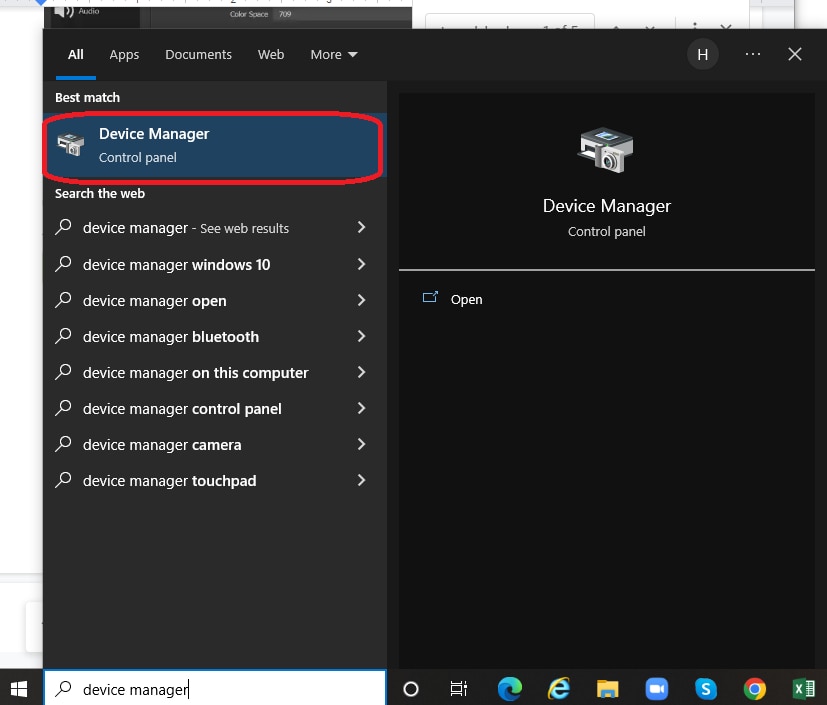Image resolution: width=827 pixels, height=705 pixels.
Task: Click search icon beside 'device manager open'
Action: coord(63,300)
